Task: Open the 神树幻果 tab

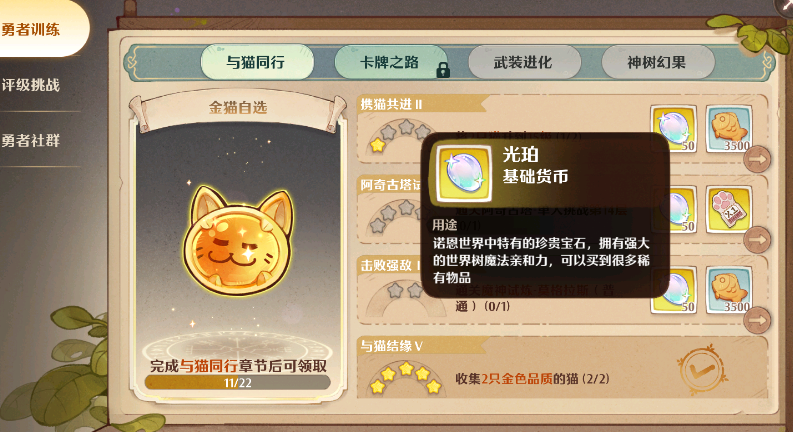Action: pos(657,62)
